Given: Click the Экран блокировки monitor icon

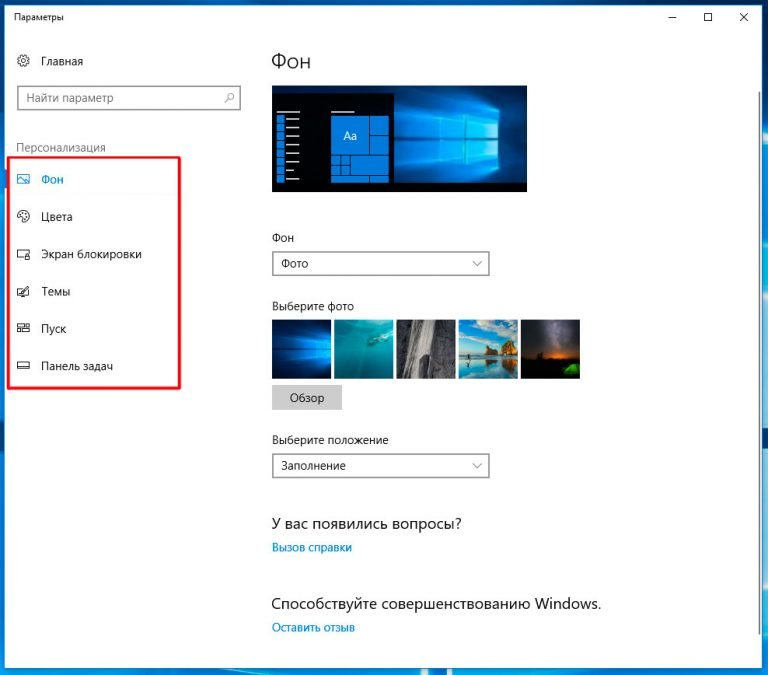Looking at the screenshot, I should click(24, 255).
